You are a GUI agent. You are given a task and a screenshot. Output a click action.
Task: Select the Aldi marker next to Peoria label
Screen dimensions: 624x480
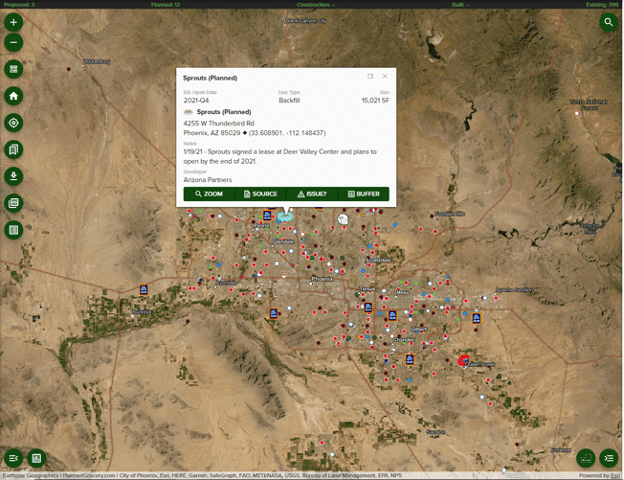point(267,216)
